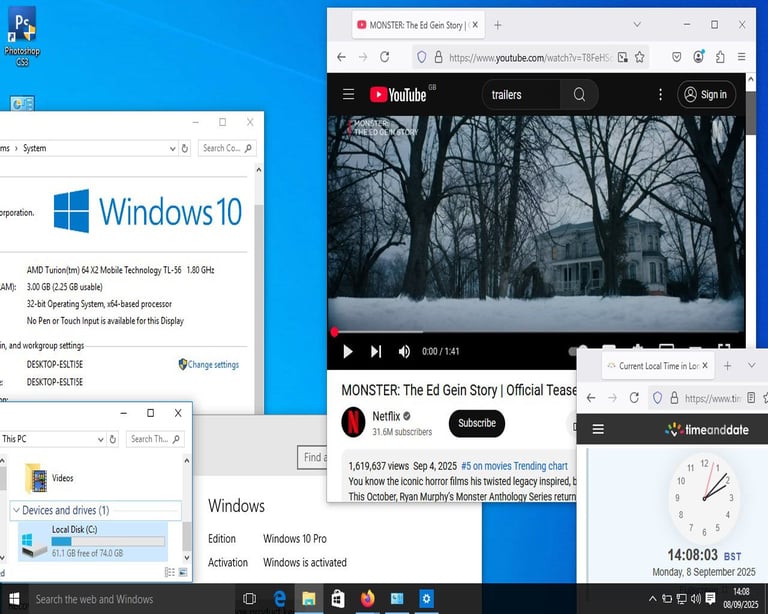Viewport: 768px width, 614px height.
Task: Select the Current Local Time in London tab
Action: pos(658,366)
